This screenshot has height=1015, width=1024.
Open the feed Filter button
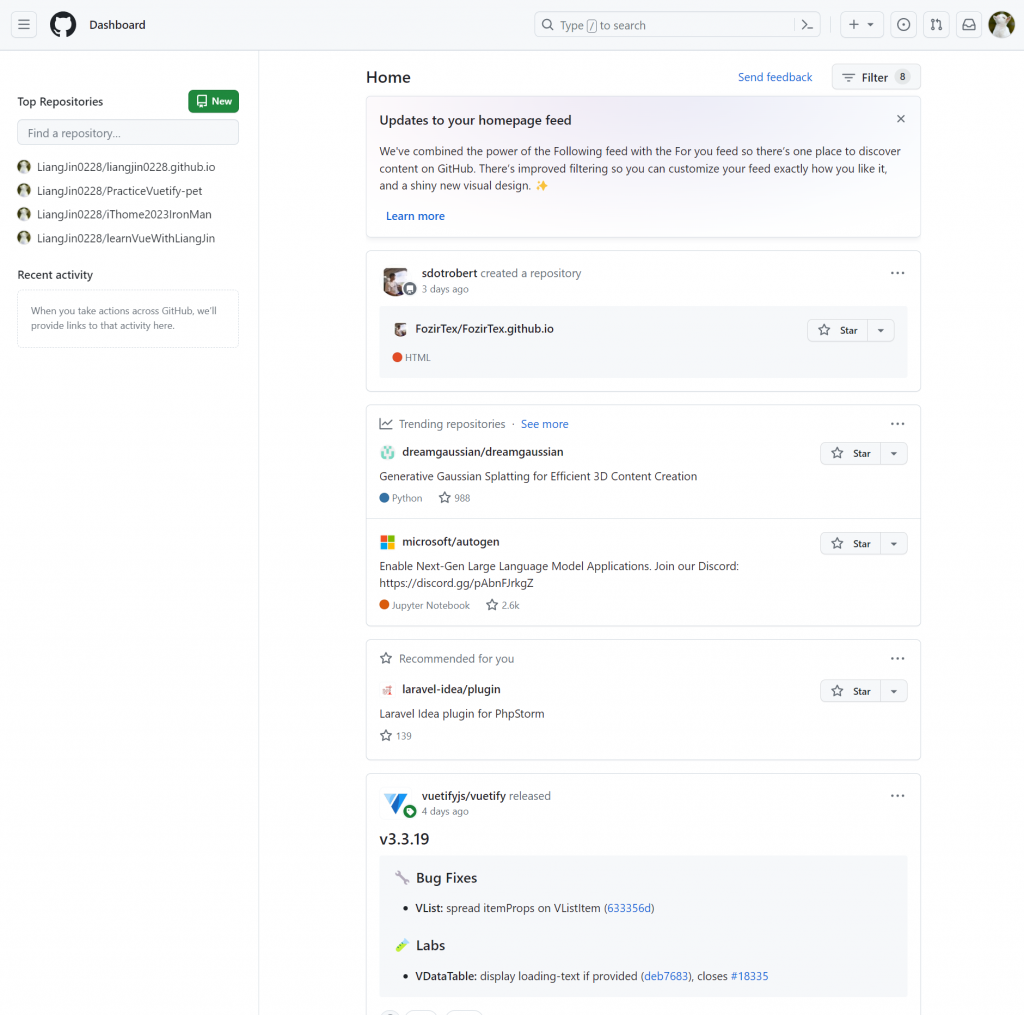(876, 77)
